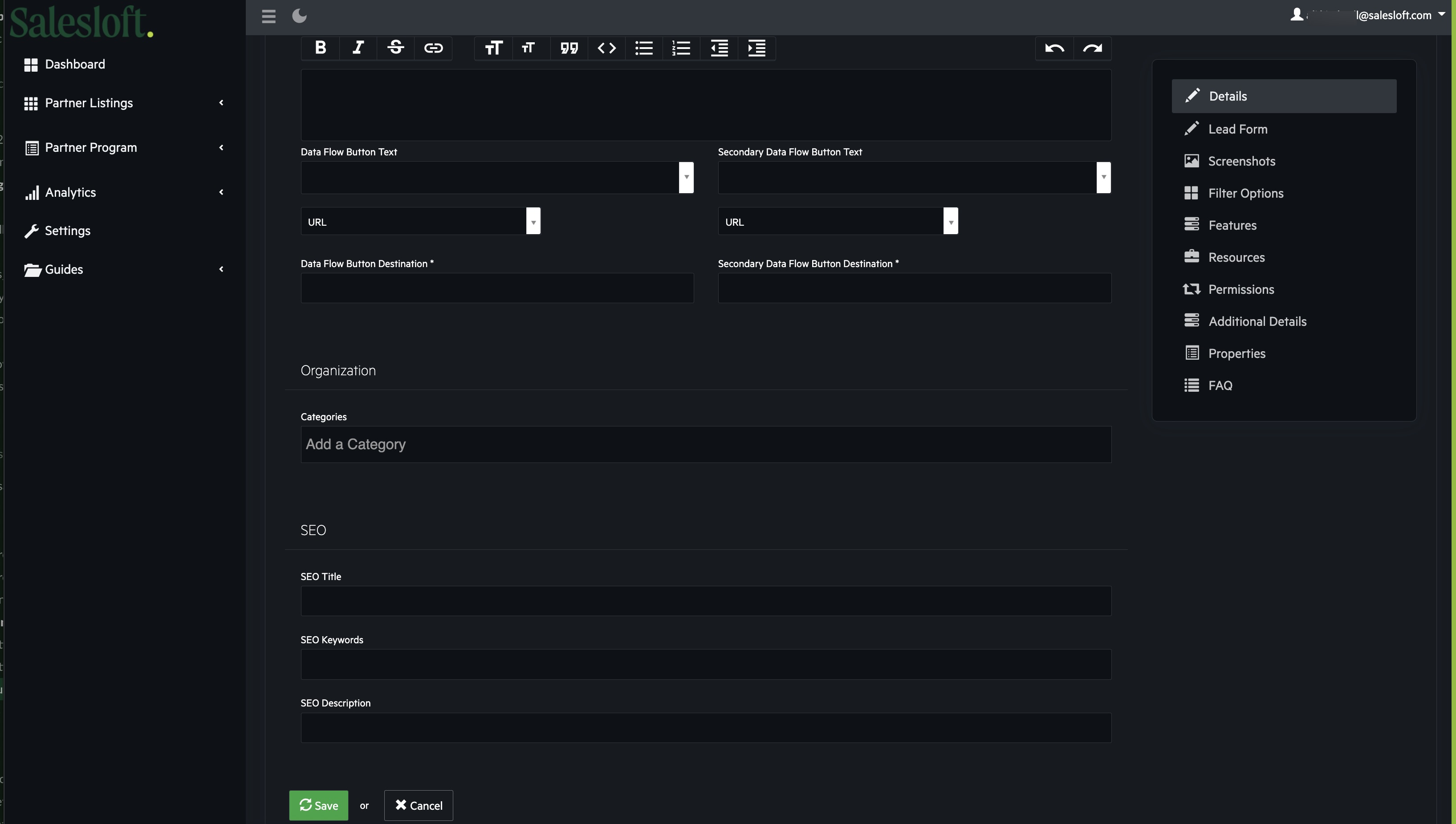Select the Screenshots section
This screenshot has height=824, width=1456.
1242,161
